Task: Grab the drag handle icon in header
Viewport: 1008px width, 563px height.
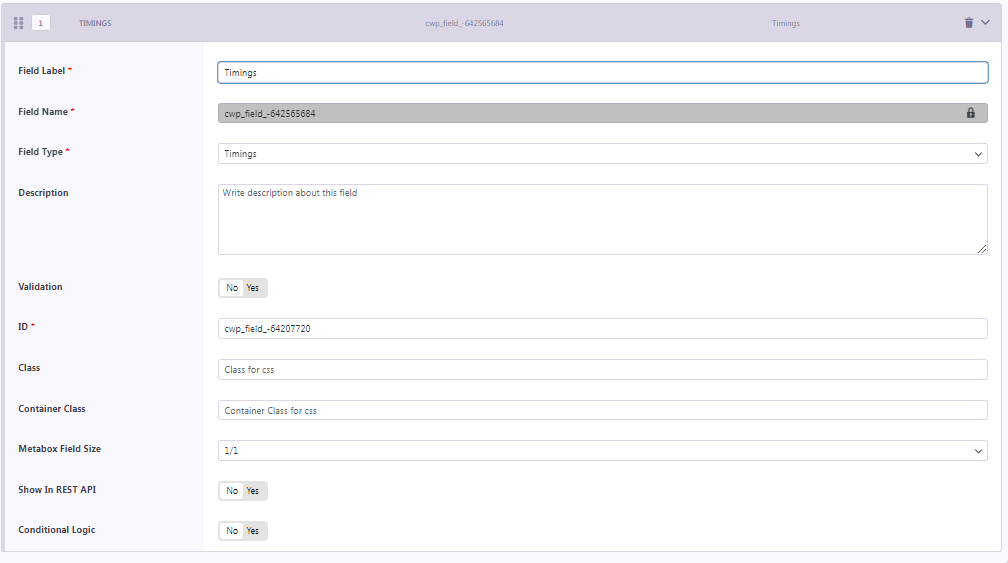Action: click(18, 23)
